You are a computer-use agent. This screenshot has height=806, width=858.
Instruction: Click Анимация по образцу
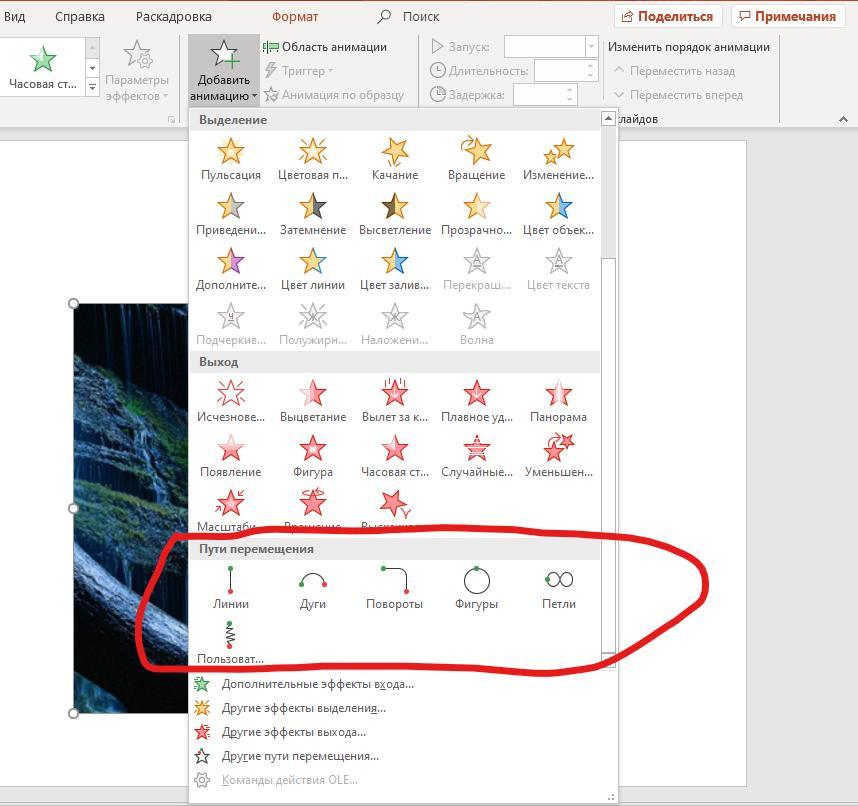coord(334,95)
